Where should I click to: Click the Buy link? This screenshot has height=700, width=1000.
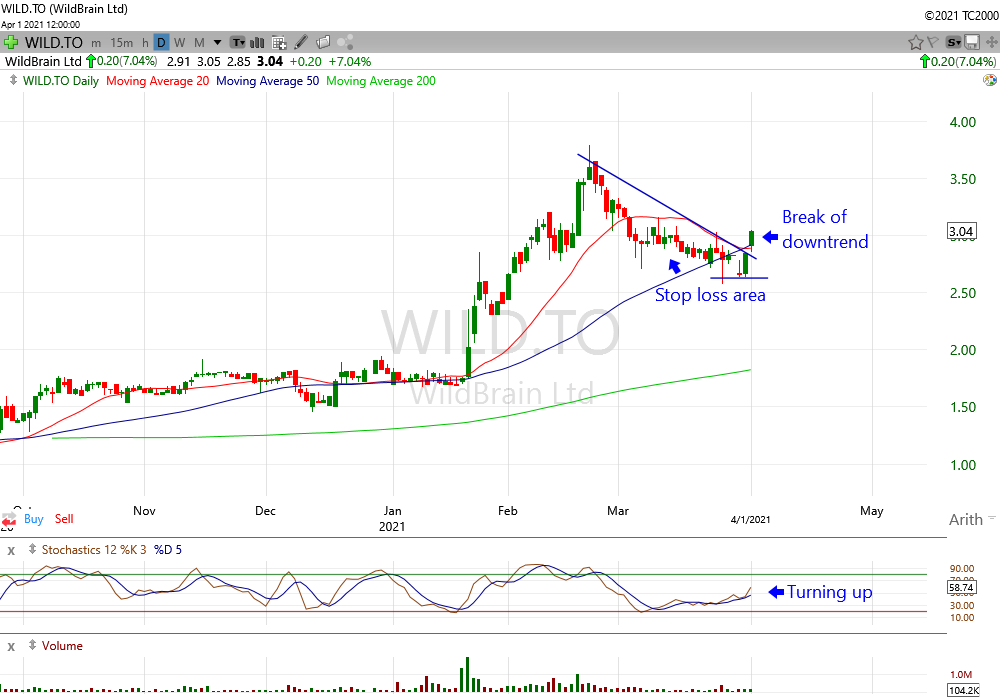pos(34,519)
